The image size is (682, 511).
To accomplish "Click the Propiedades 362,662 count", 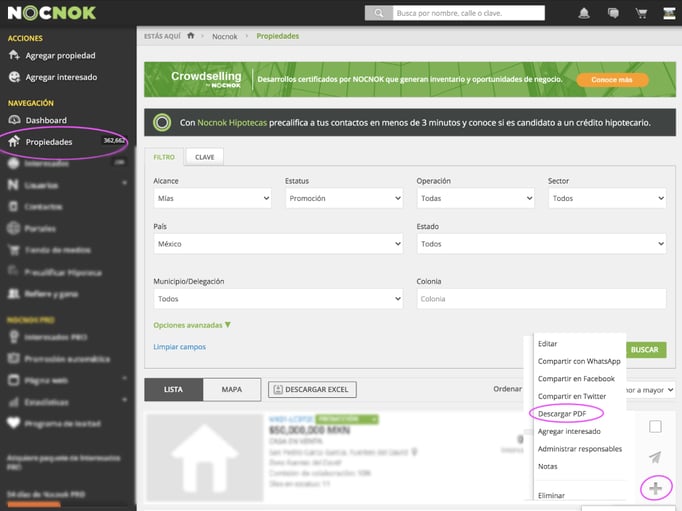I will 114,140.
